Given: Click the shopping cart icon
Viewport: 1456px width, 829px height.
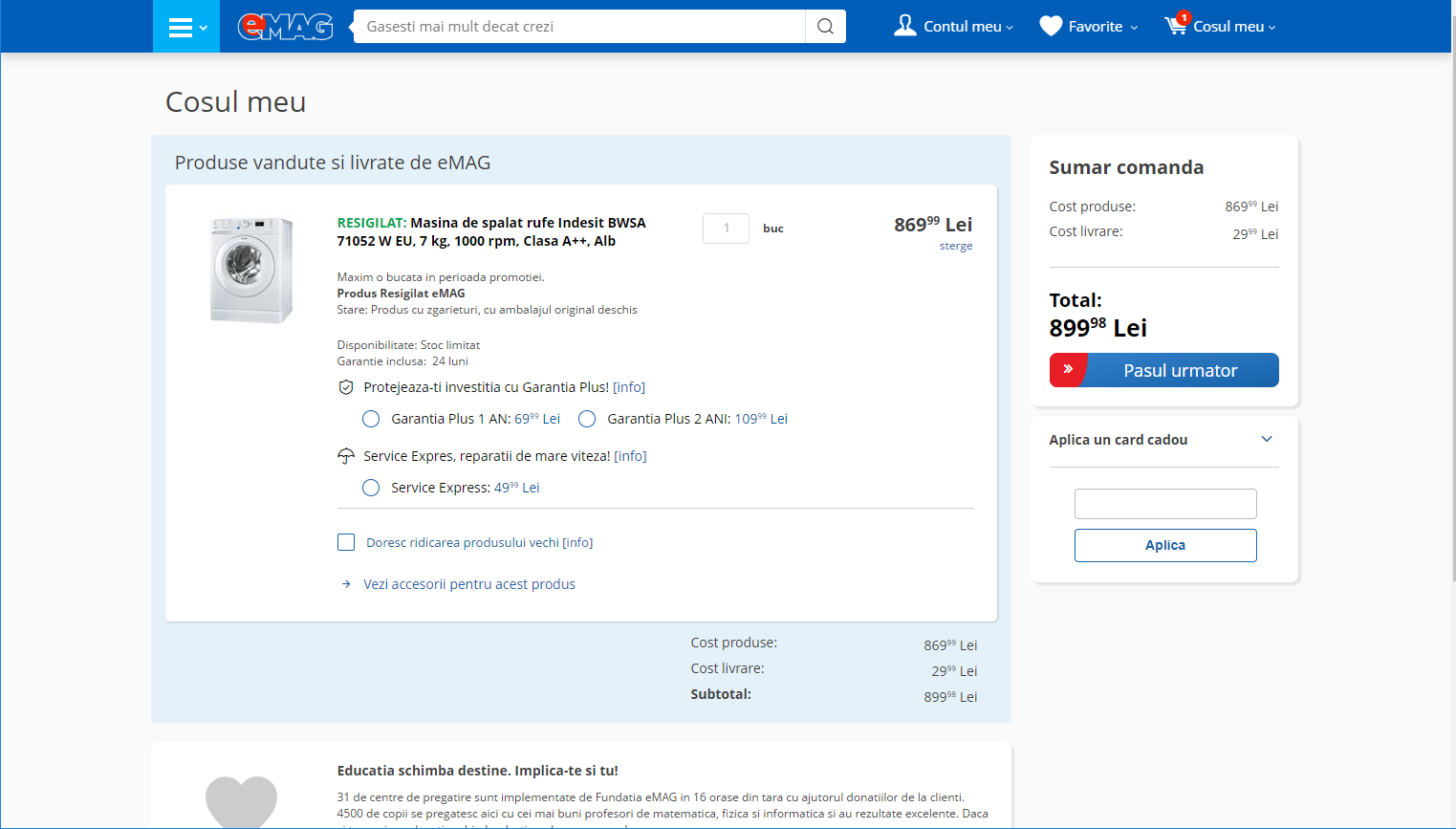Looking at the screenshot, I should [x=1176, y=25].
